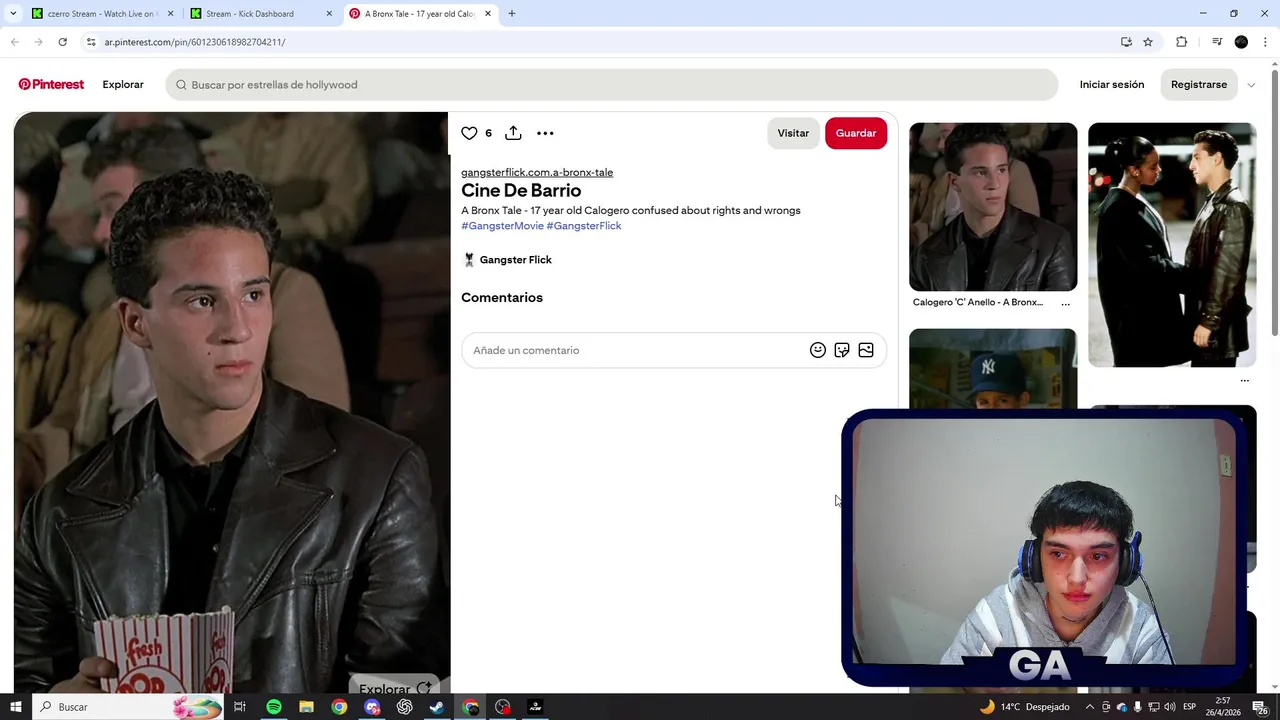
Task: Open the ChatGPT app in taskbar
Action: (x=405, y=707)
